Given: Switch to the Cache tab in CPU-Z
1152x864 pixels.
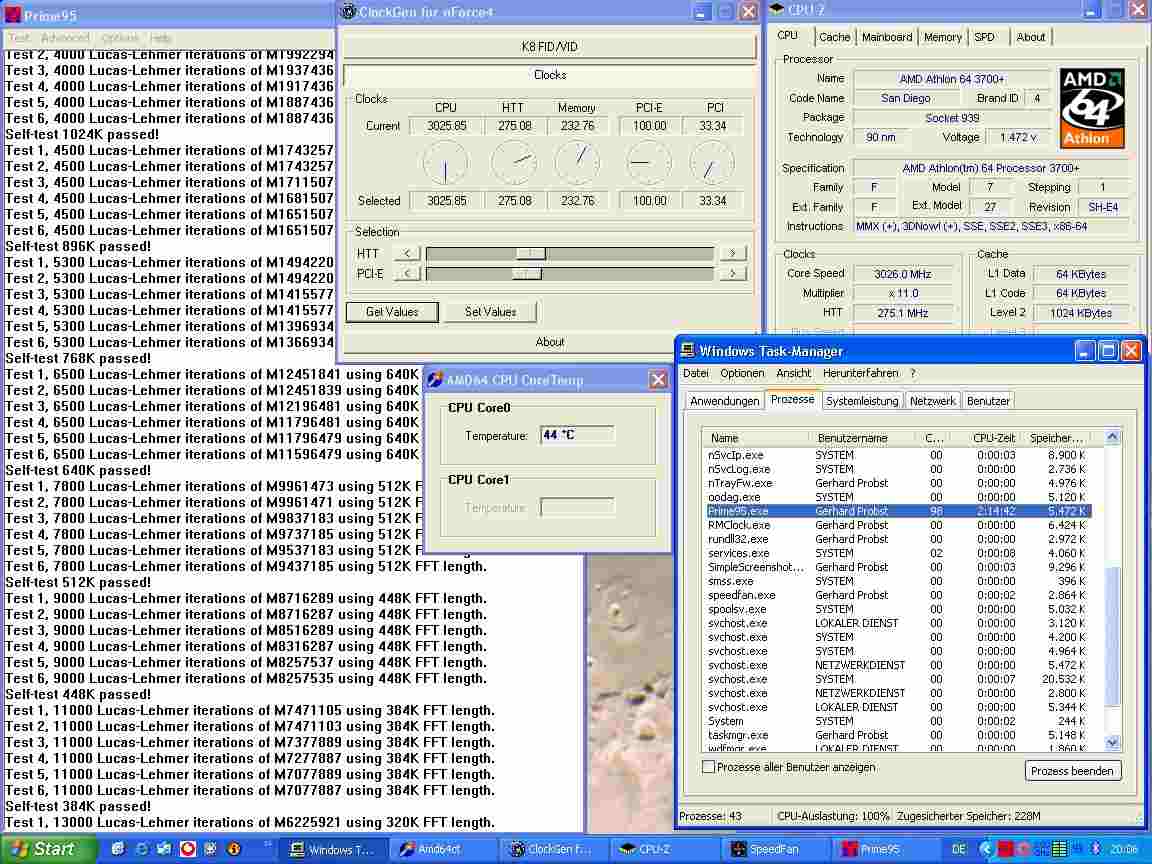Looking at the screenshot, I should tap(834, 37).
